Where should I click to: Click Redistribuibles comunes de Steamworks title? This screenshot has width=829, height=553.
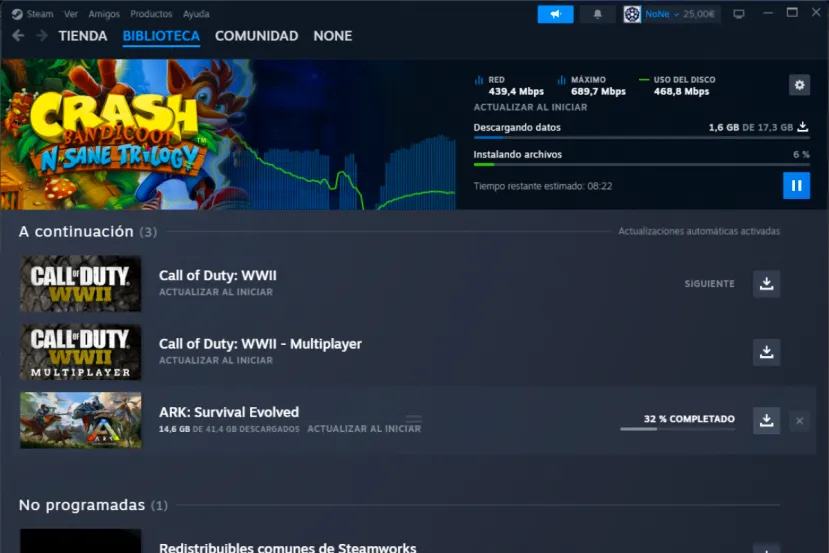point(288,547)
